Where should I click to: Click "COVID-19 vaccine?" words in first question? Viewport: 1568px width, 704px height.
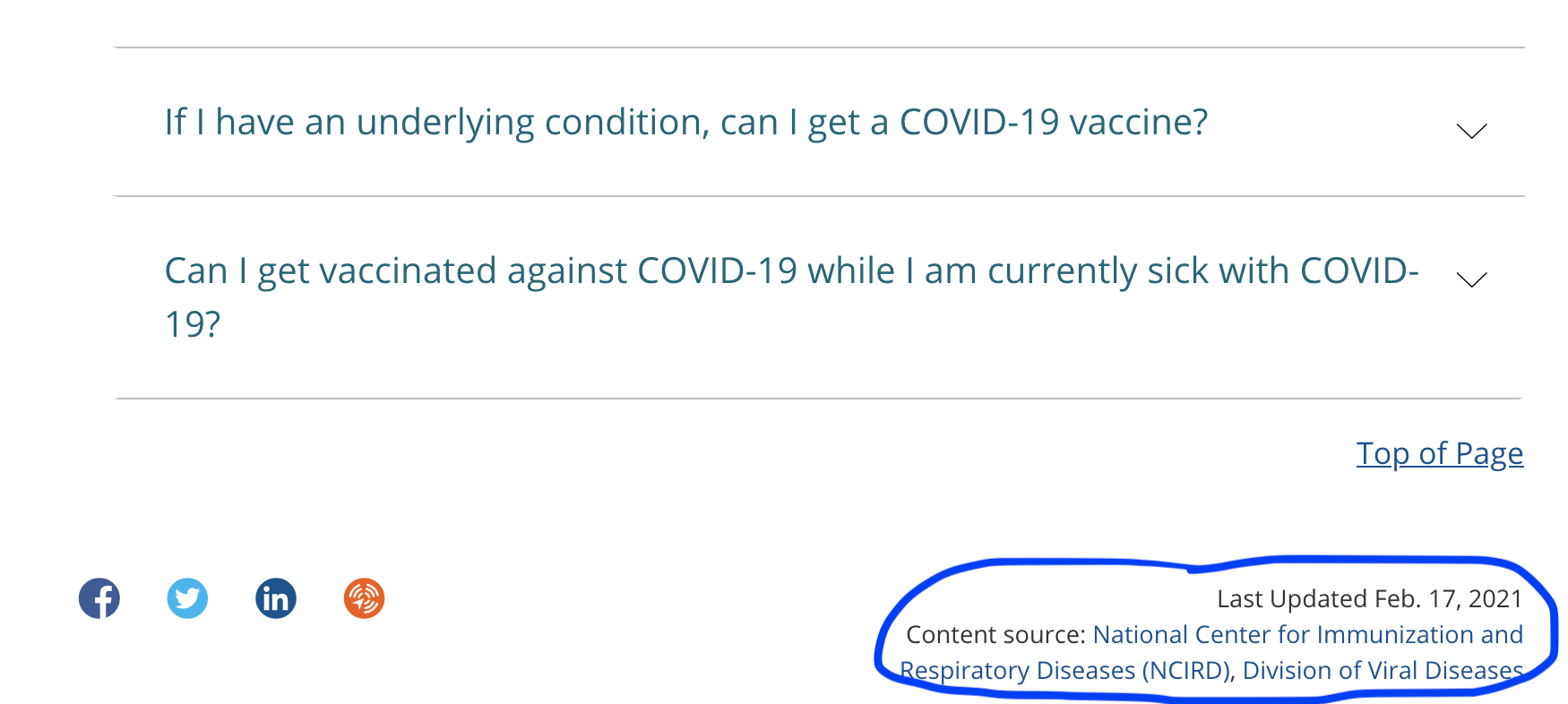pos(1054,122)
